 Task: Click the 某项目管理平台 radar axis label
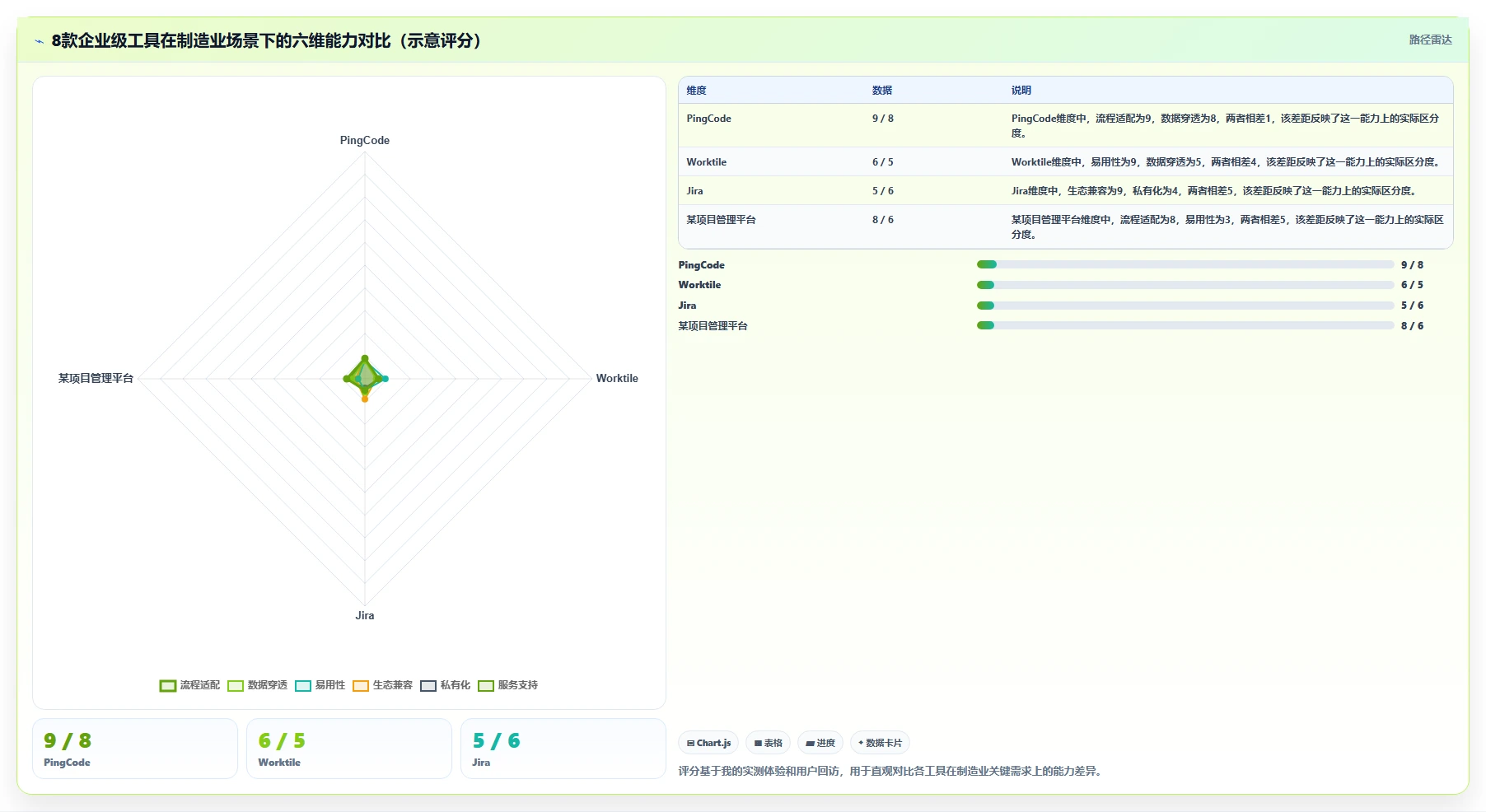pos(96,379)
